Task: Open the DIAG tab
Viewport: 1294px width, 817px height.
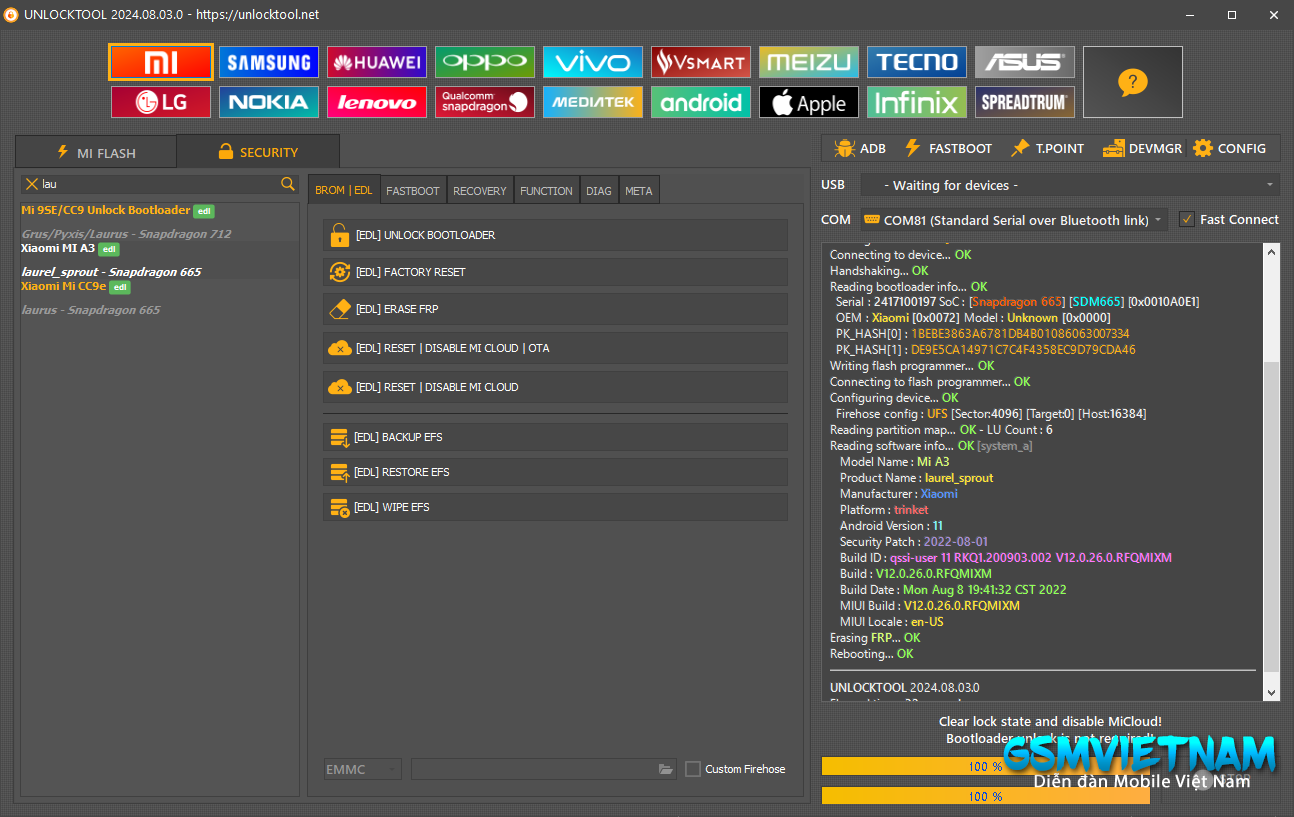Action: (x=599, y=190)
